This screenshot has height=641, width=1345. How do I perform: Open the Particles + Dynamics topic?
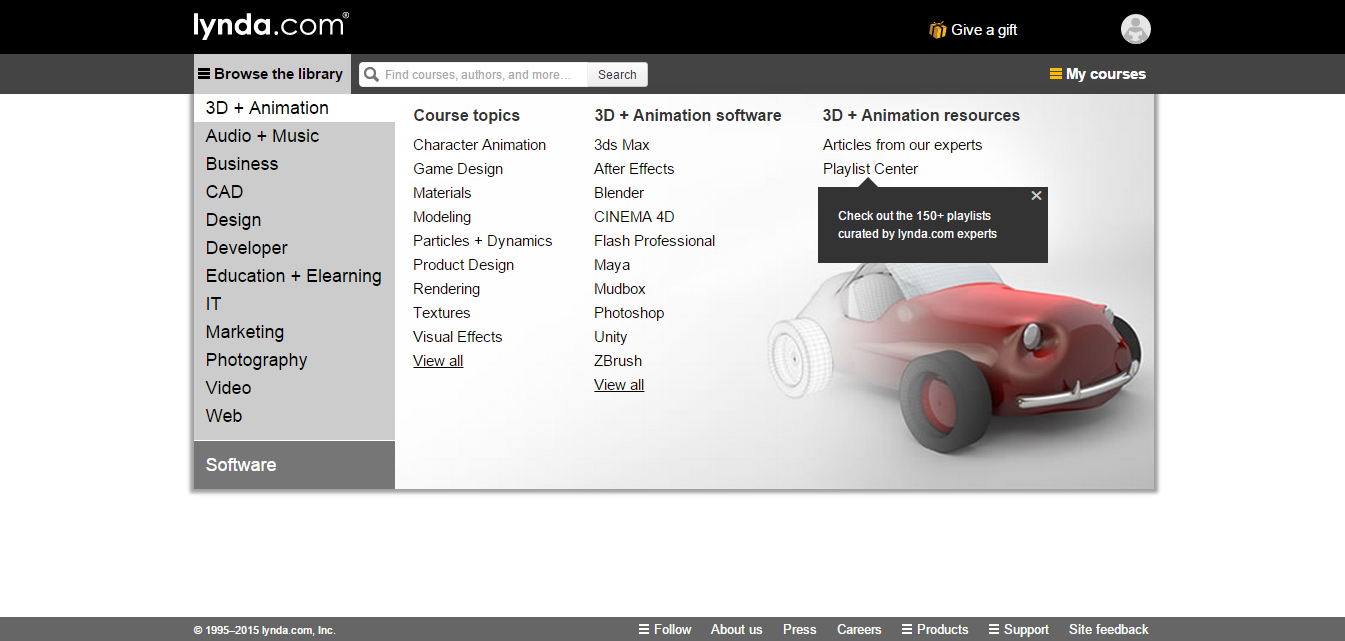click(482, 241)
